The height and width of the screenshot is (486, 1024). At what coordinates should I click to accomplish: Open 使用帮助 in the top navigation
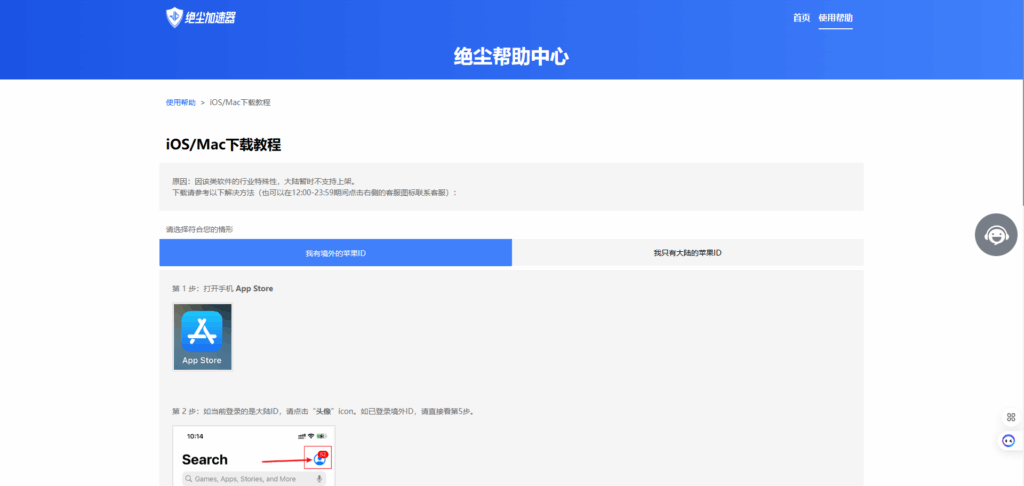pos(835,18)
